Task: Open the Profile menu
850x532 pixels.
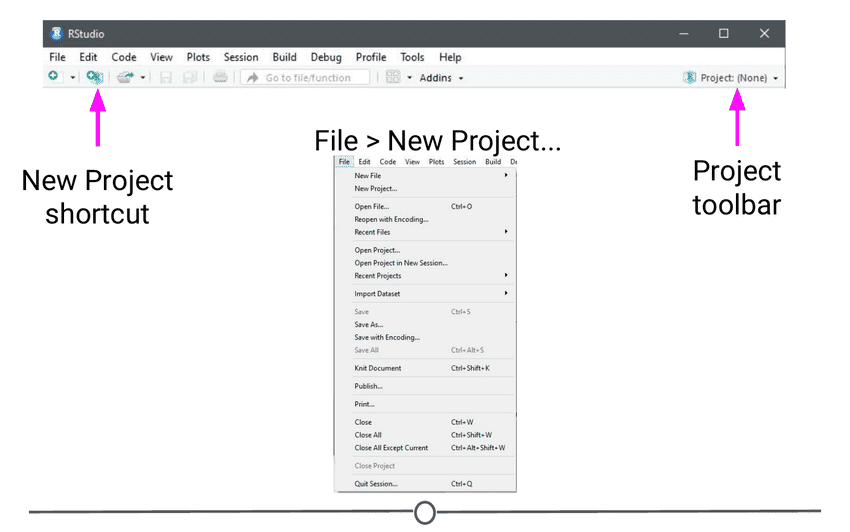Action: coord(371,57)
